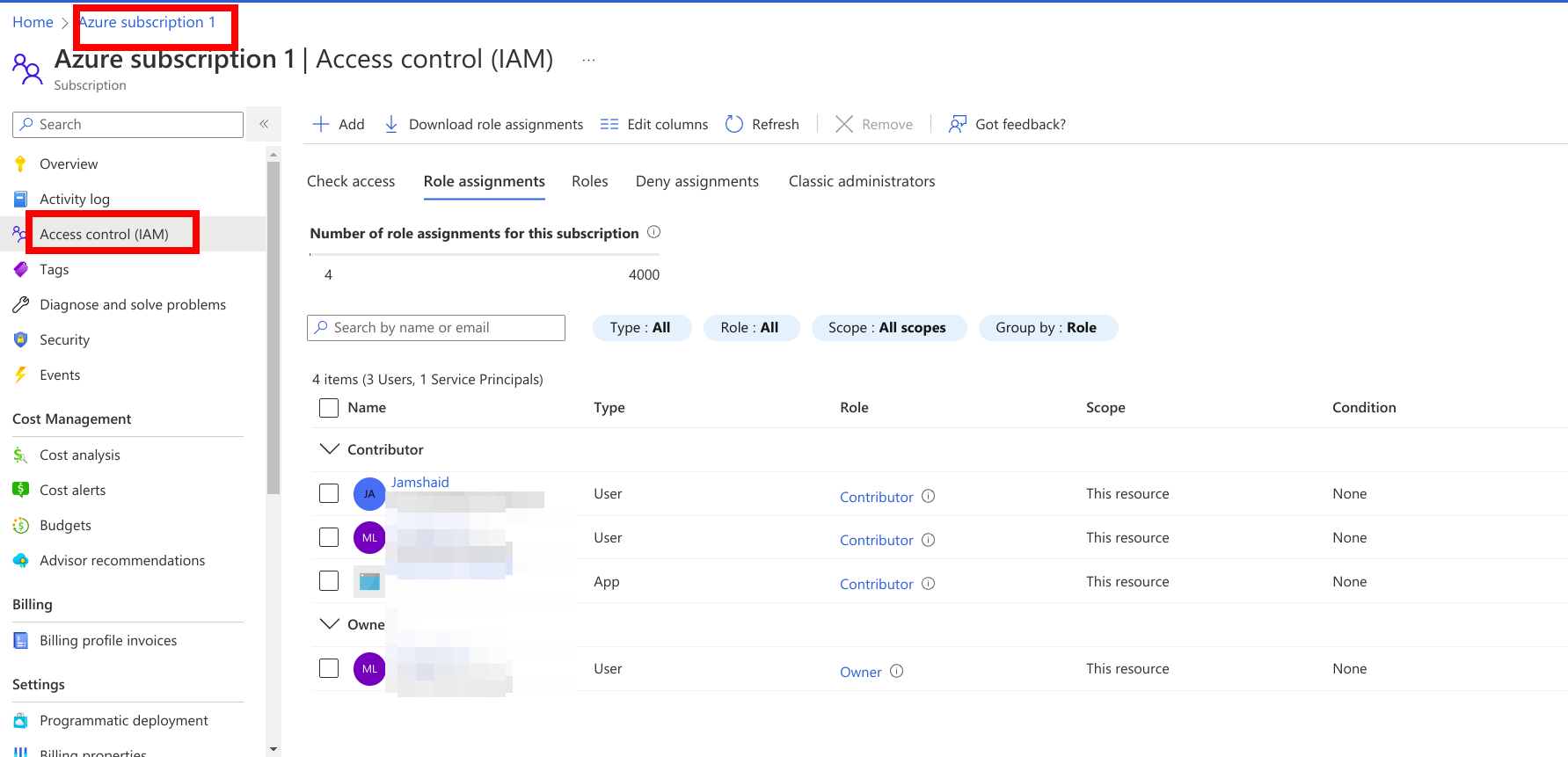Toggle the select-all checkbox in Name header

coord(329,408)
